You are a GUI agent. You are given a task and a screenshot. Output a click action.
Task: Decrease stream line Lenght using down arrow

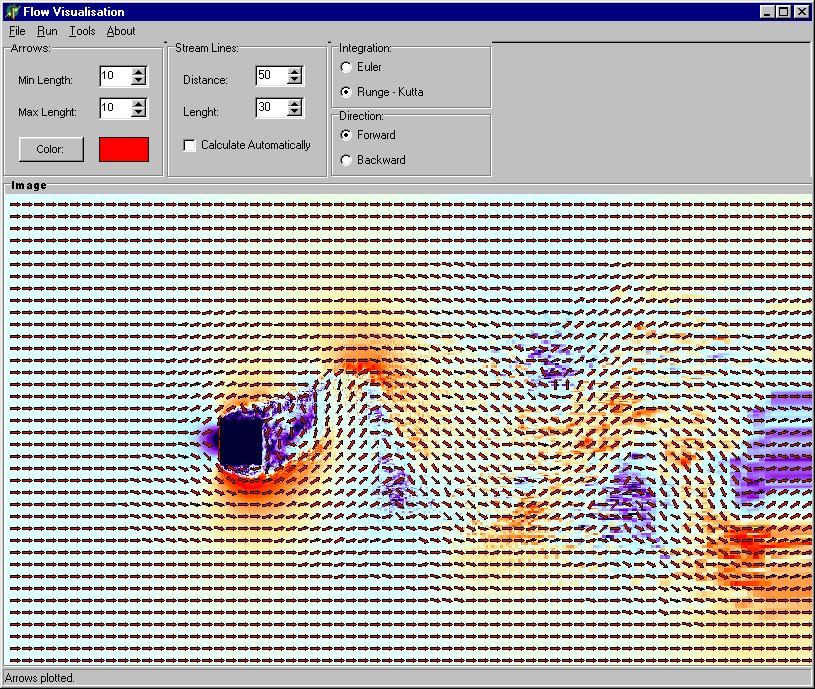295,112
